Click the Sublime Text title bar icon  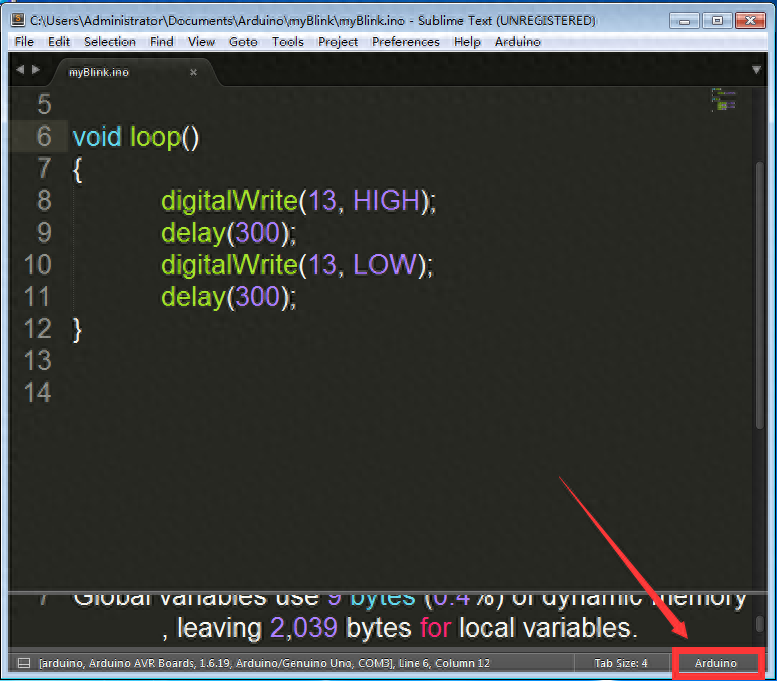(18, 19)
